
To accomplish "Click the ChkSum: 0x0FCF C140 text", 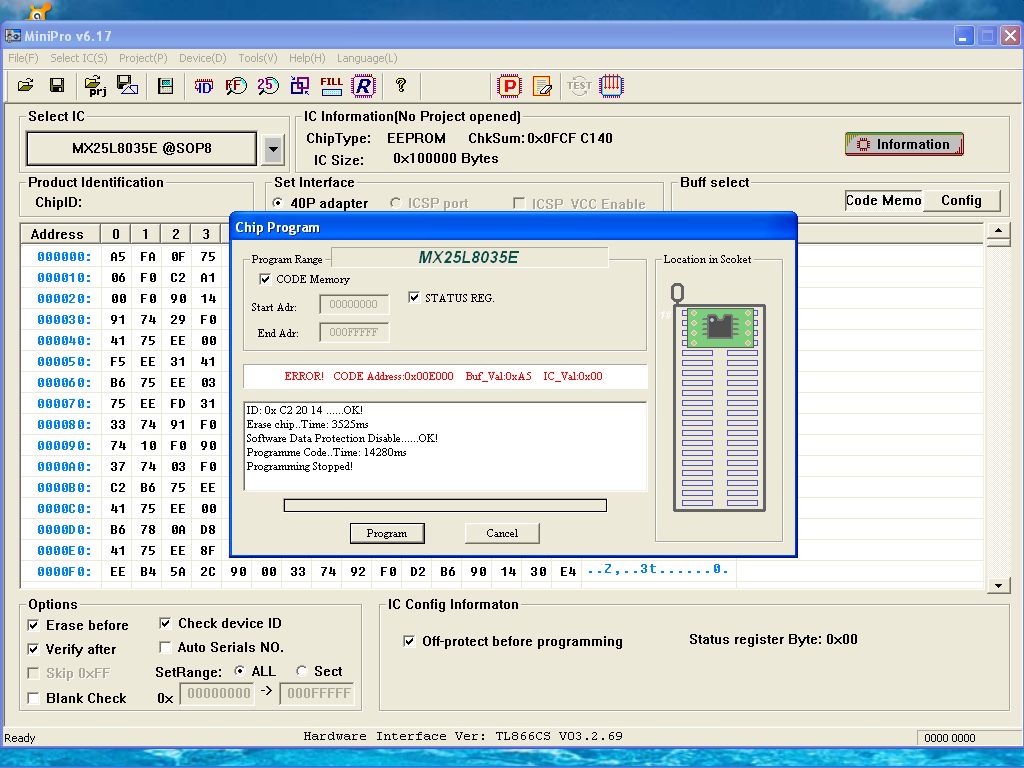I will tap(540, 138).
